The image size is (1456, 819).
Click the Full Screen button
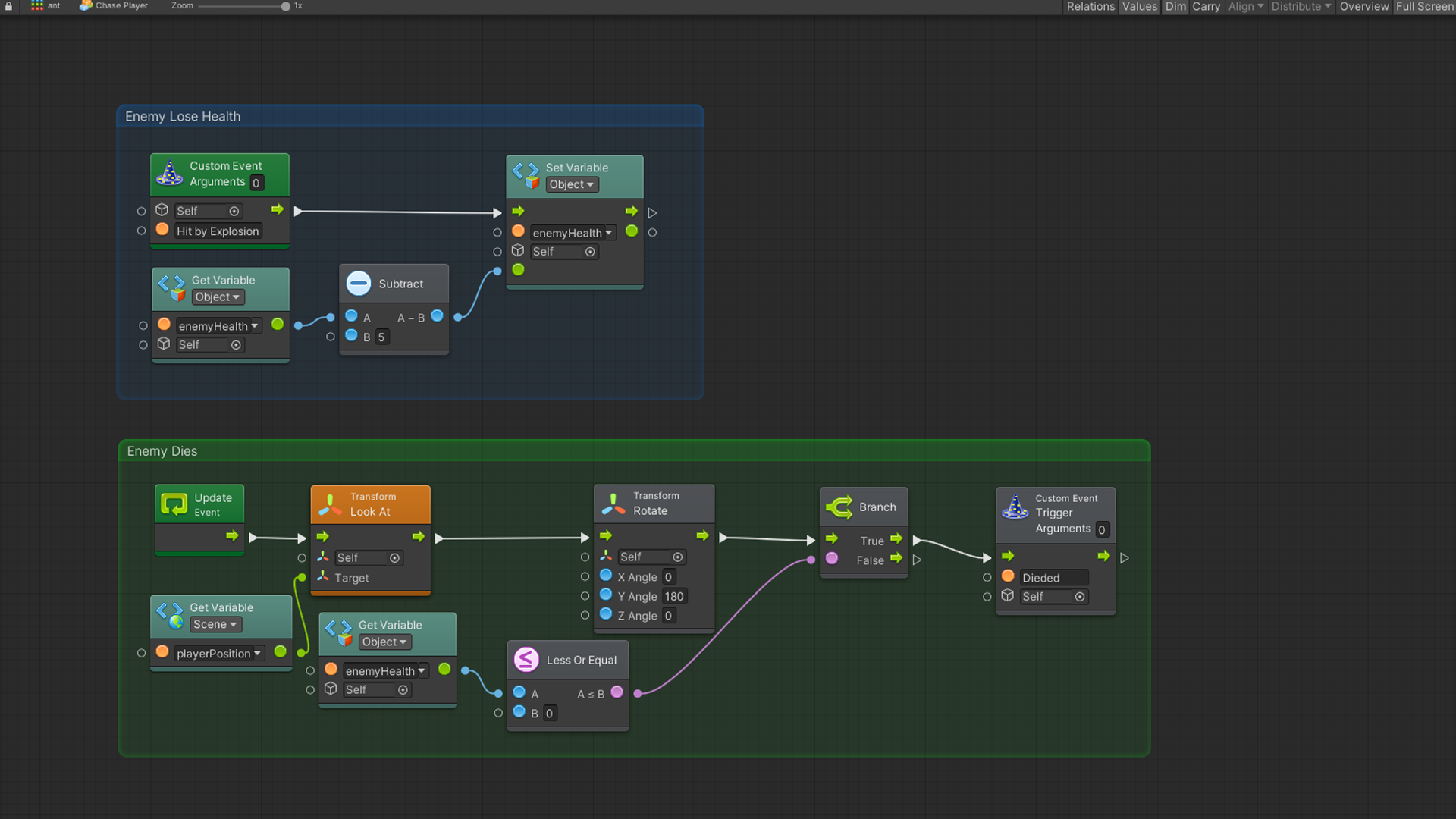tap(1425, 6)
